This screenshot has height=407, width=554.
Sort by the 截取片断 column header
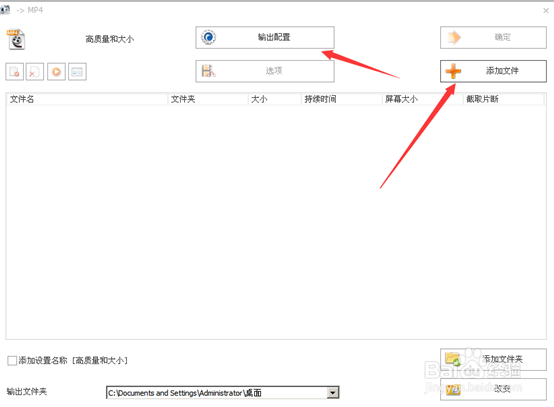point(503,99)
